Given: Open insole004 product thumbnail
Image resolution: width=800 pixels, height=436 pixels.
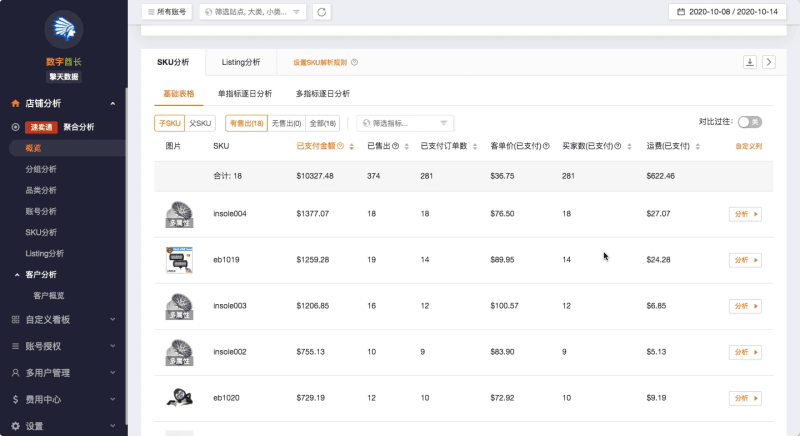Looking at the screenshot, I should (x=179, y=214).
